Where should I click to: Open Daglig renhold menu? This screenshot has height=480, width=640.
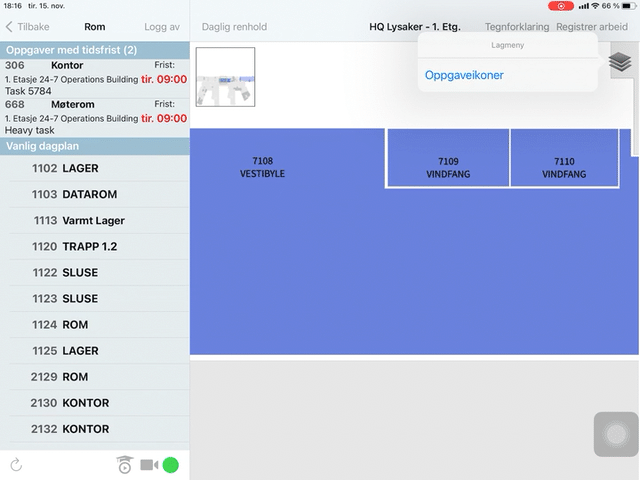click(234, 27)
